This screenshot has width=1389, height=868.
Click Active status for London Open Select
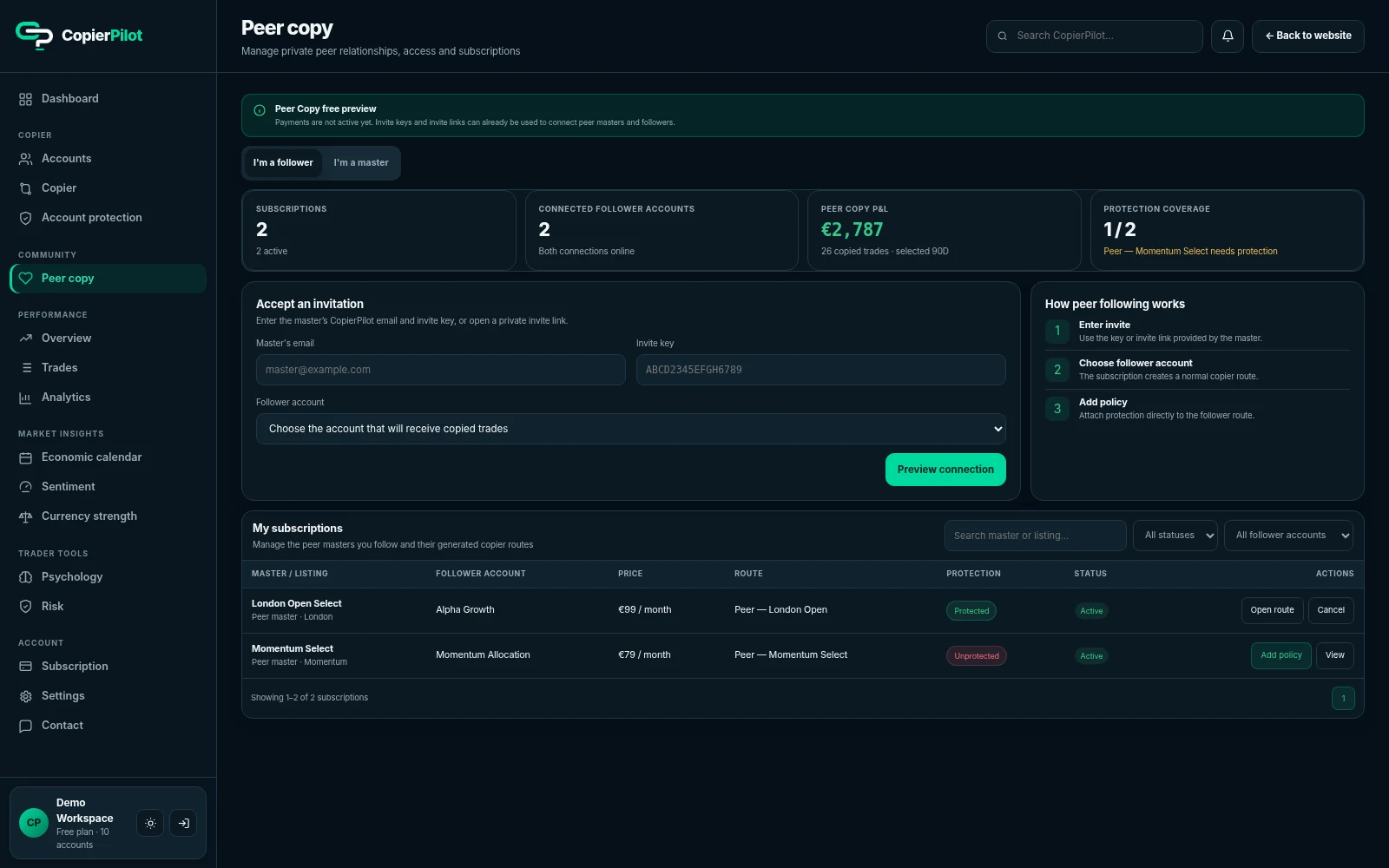click(1091, 611)
